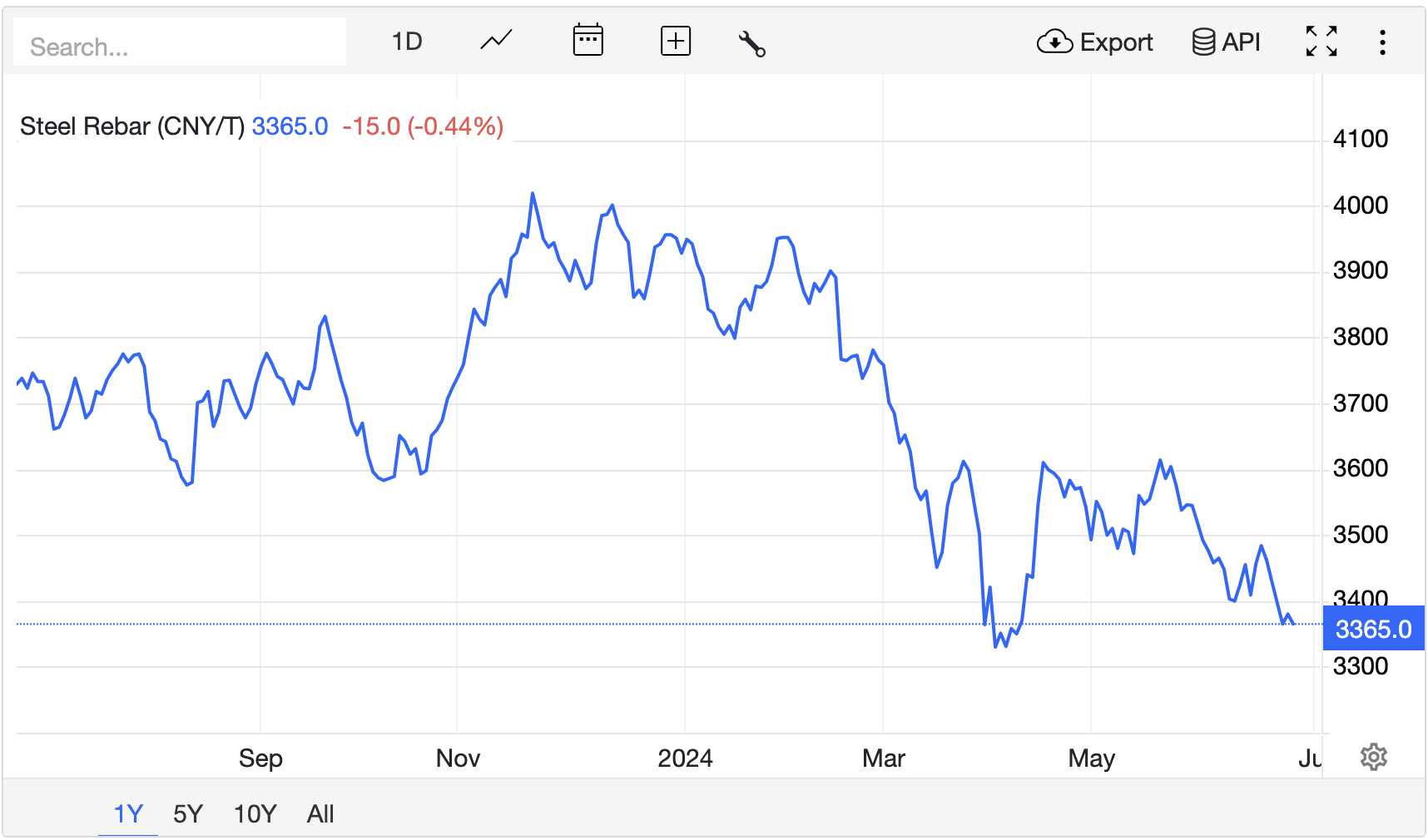Click the chart type line icon

coord(496,41)
